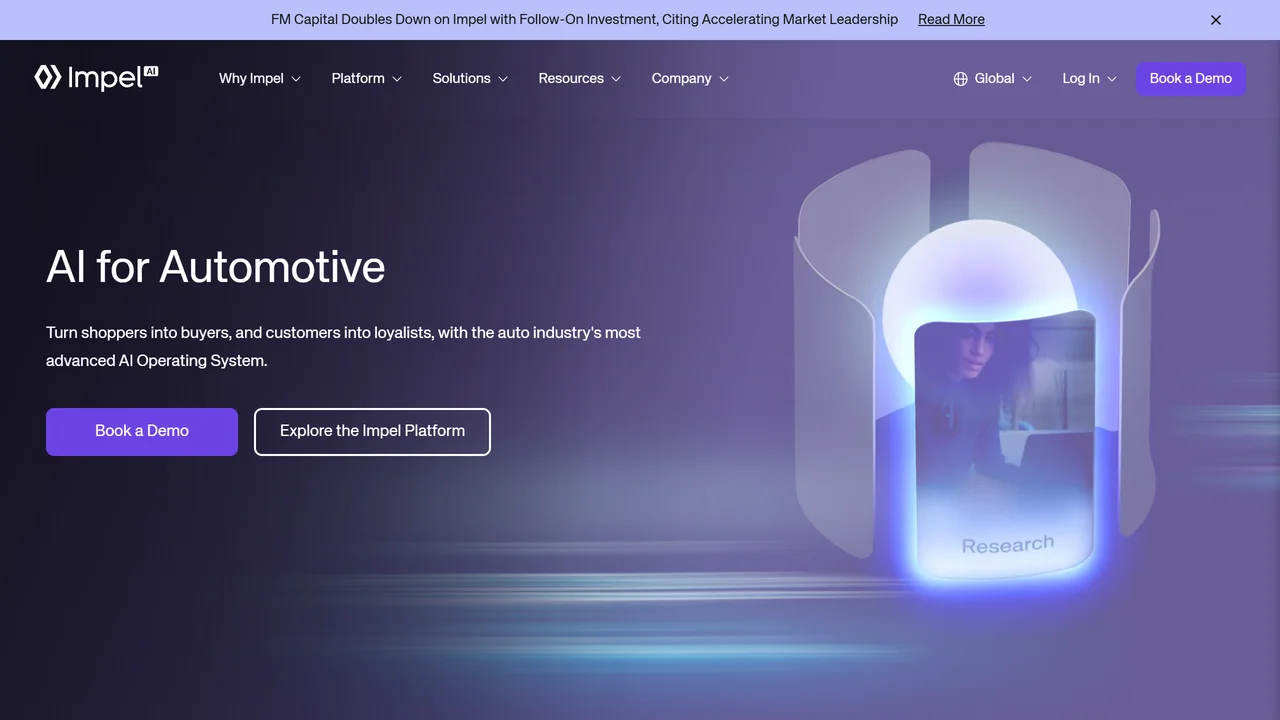The width and height of the screenshot is (1280, 720).
Task: Expand the Log In chevron
Action: (x=1112, y=79)
